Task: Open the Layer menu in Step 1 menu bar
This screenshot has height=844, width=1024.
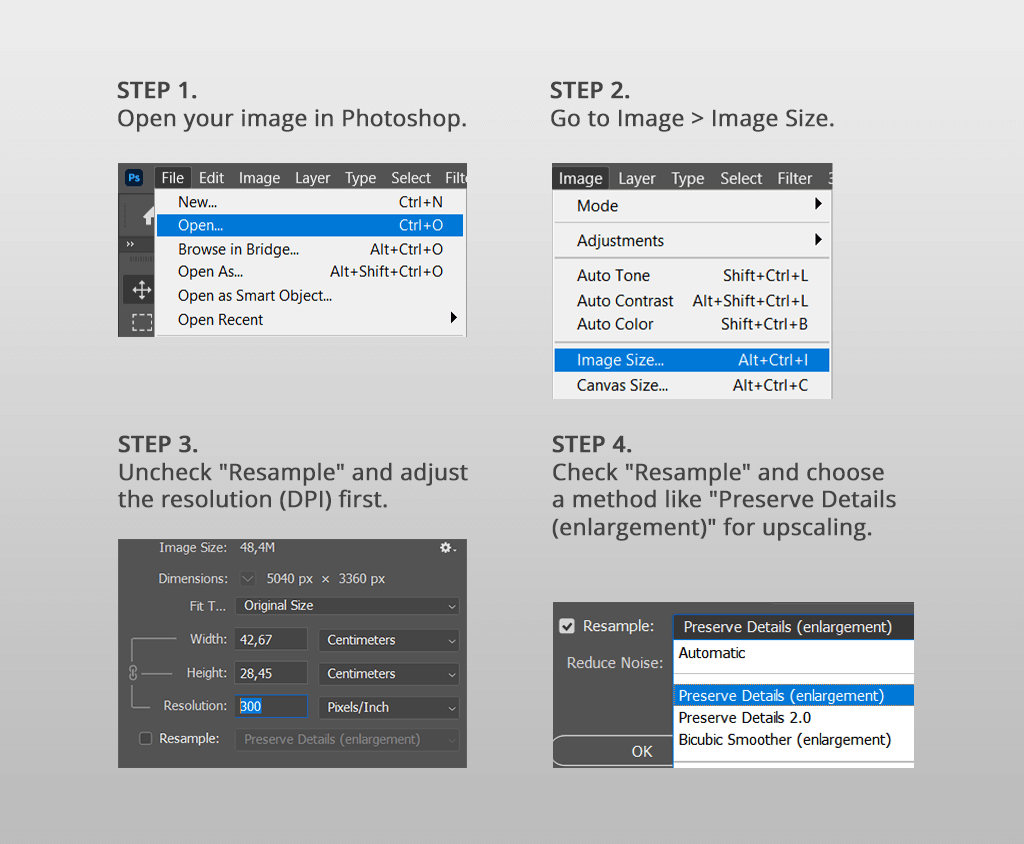Action: (312, 178)
